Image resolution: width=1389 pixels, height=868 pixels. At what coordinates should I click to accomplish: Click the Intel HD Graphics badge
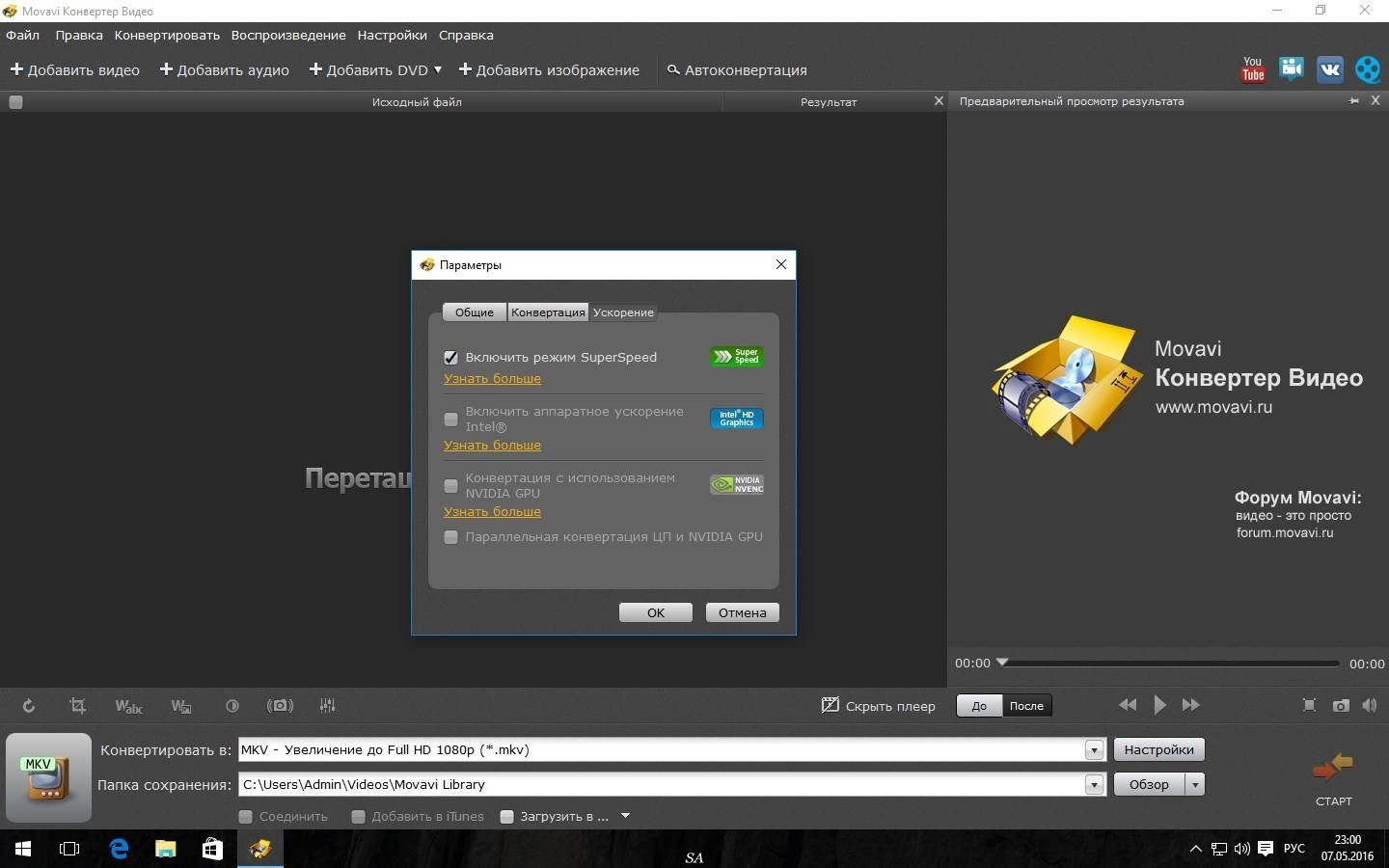(x=737, y=419)
